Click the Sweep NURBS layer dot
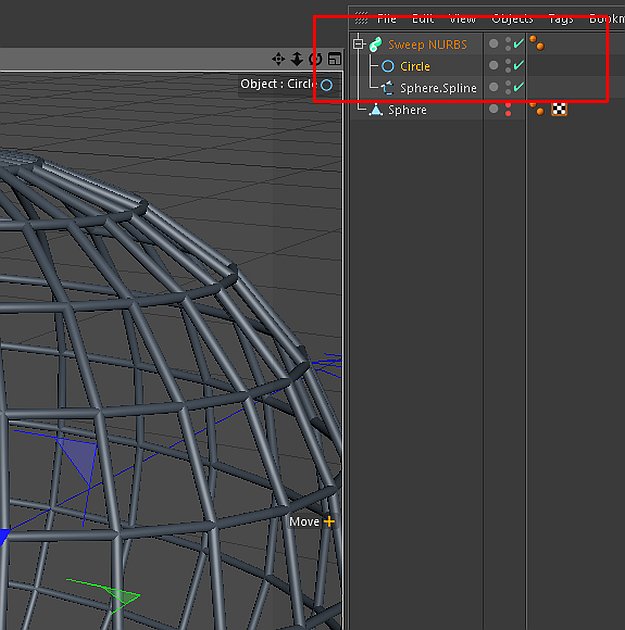 [x=494, y=43]
